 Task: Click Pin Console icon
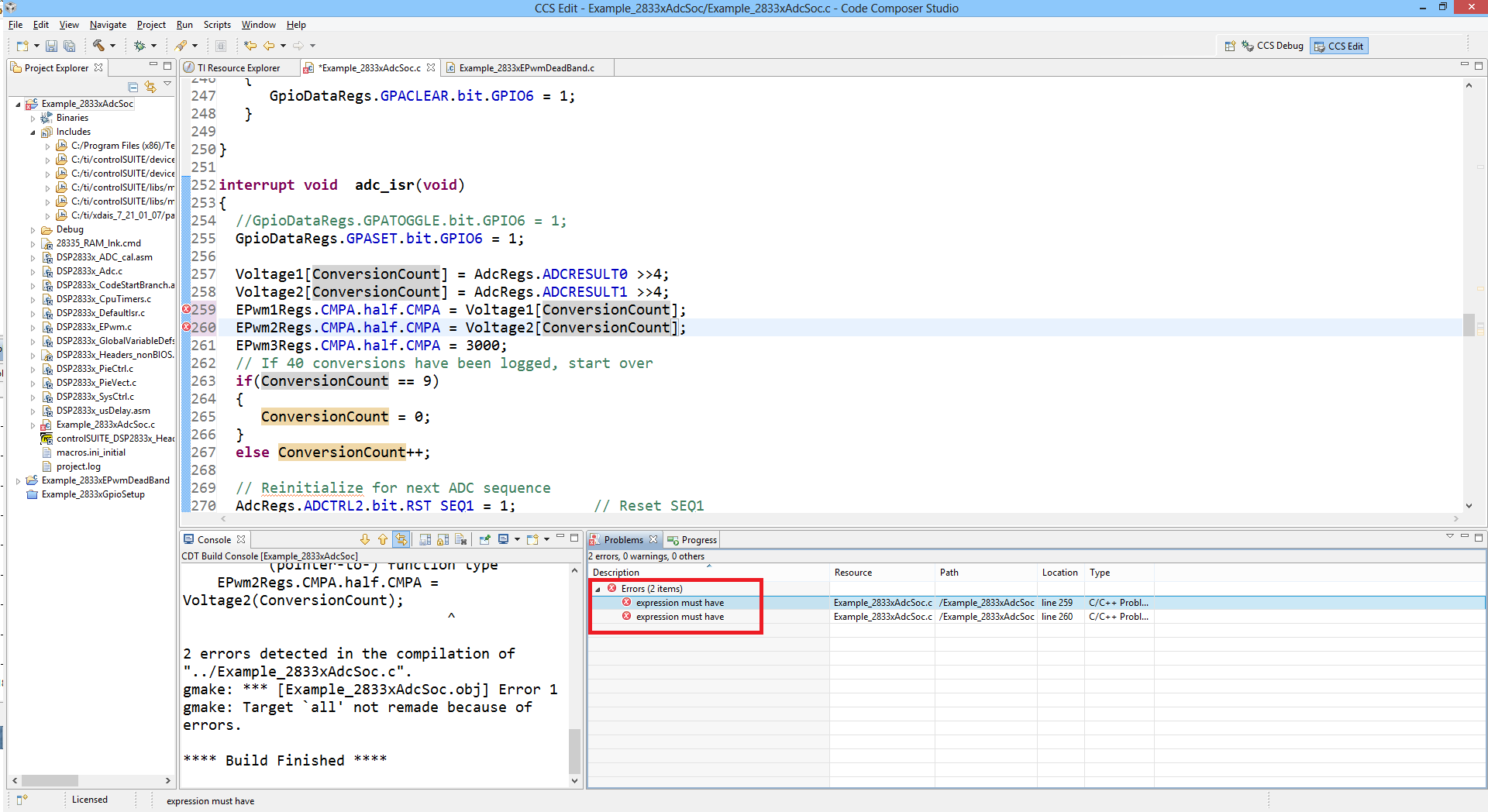click(x=484, y=539)
